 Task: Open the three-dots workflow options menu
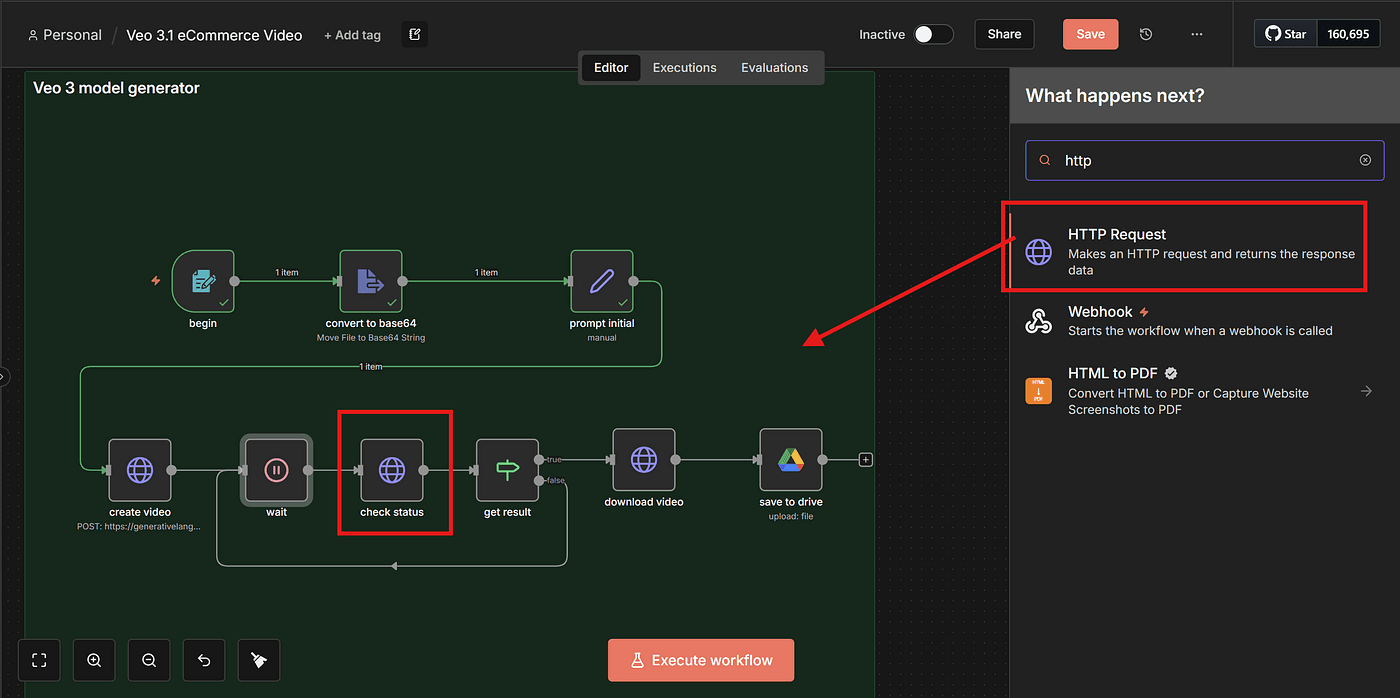[x=1197, y=34]
